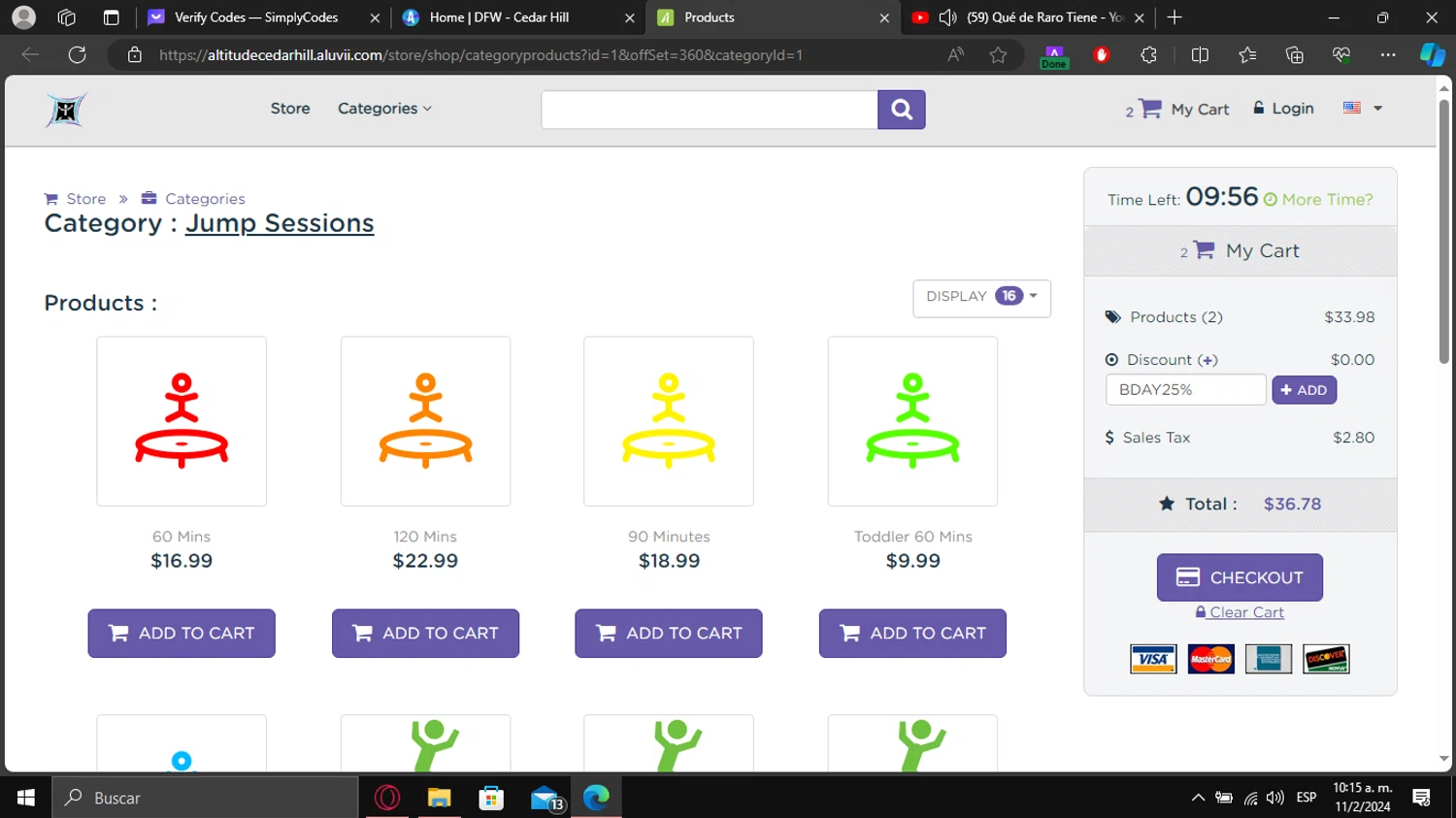1456x818 pixels.
Task: Open read aloud icon in address bar
Action: [x=956, y=55]
